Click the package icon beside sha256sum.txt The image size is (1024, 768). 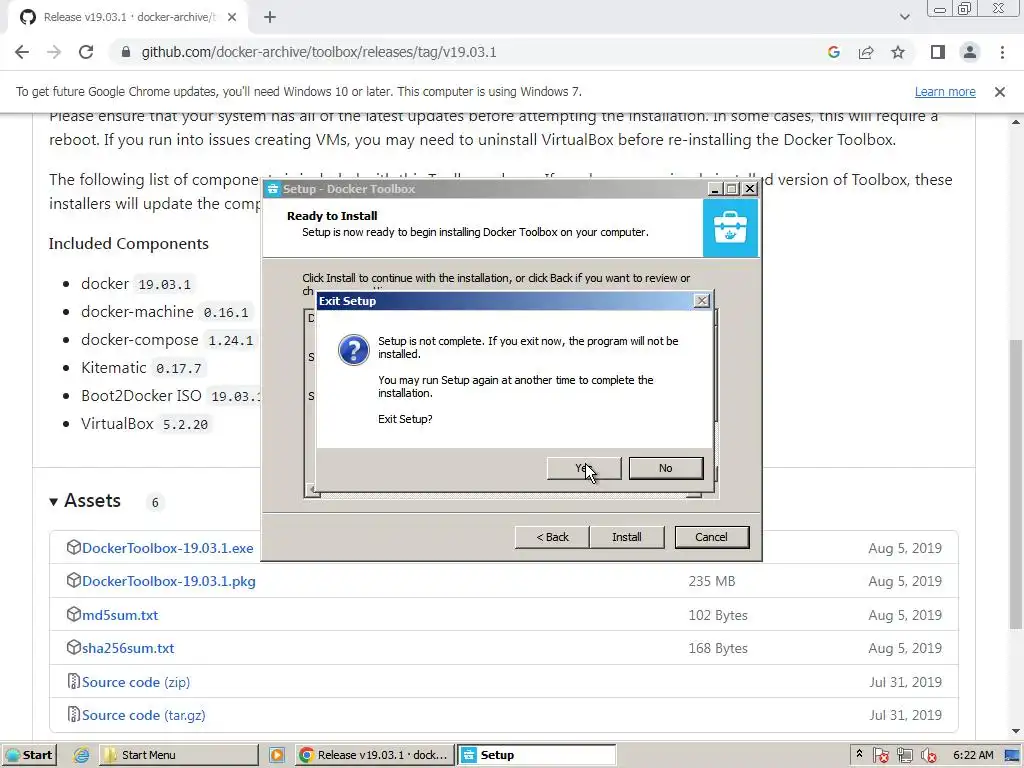(x=73, y=648)
